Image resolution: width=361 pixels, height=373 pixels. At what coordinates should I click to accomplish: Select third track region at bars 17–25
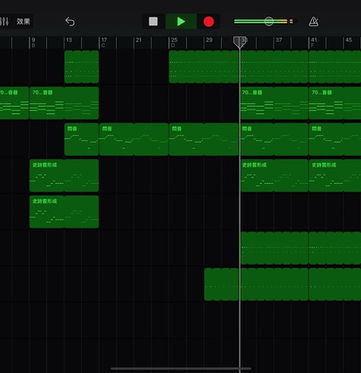point(134,139)
